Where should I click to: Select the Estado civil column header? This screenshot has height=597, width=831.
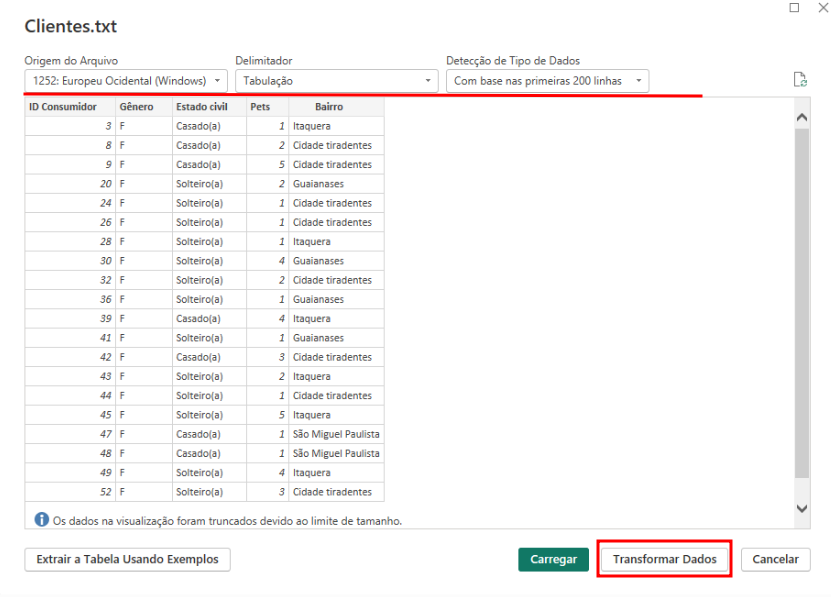203,106
